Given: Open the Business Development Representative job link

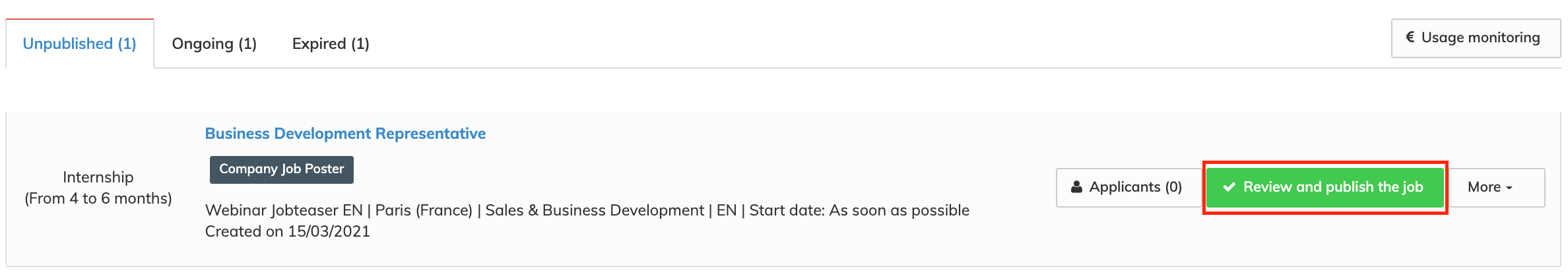Looking at the screenshot, I should pyautogui.click(x=345, y=134).
